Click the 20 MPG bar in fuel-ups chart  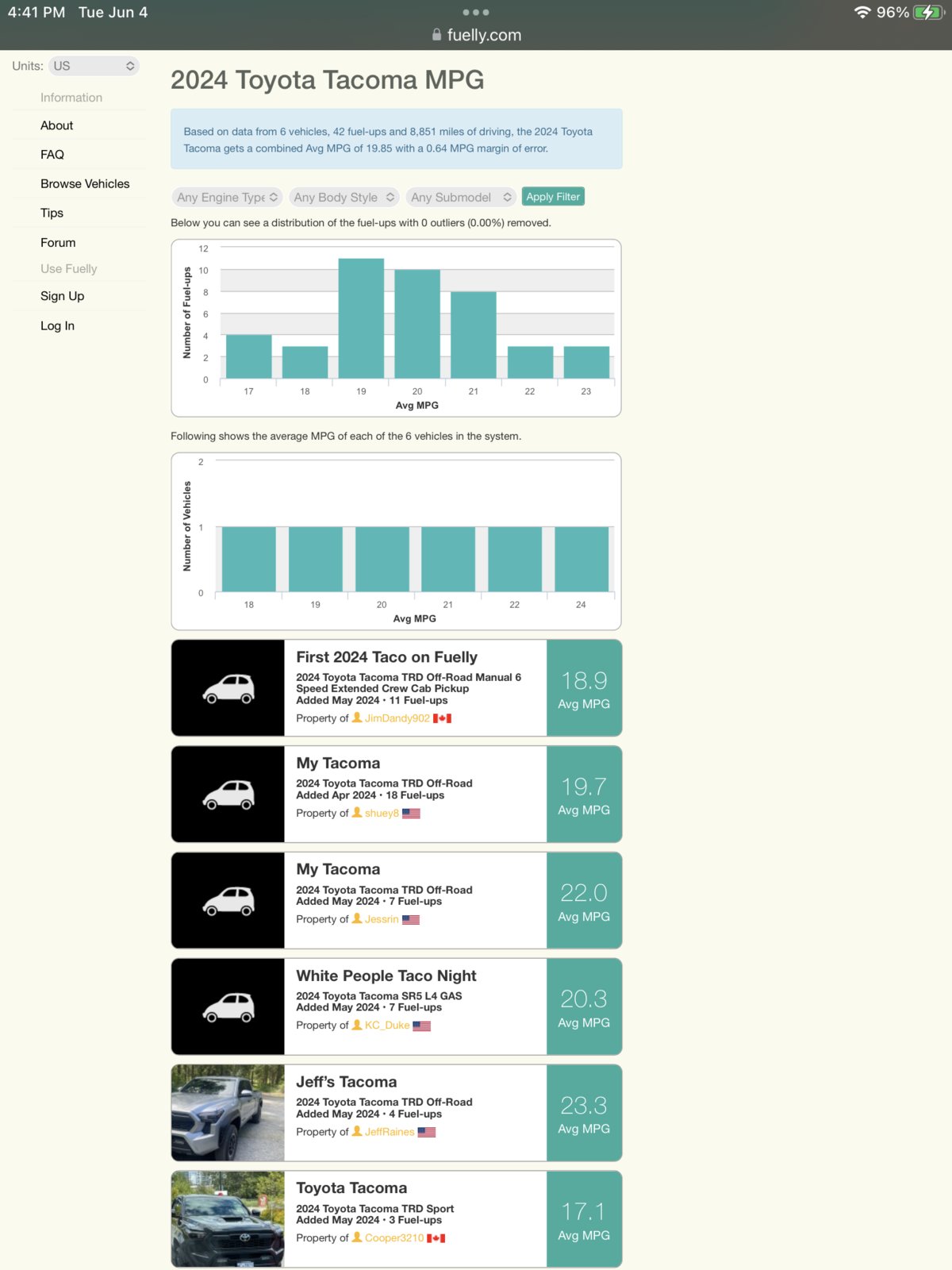(417, 324)
